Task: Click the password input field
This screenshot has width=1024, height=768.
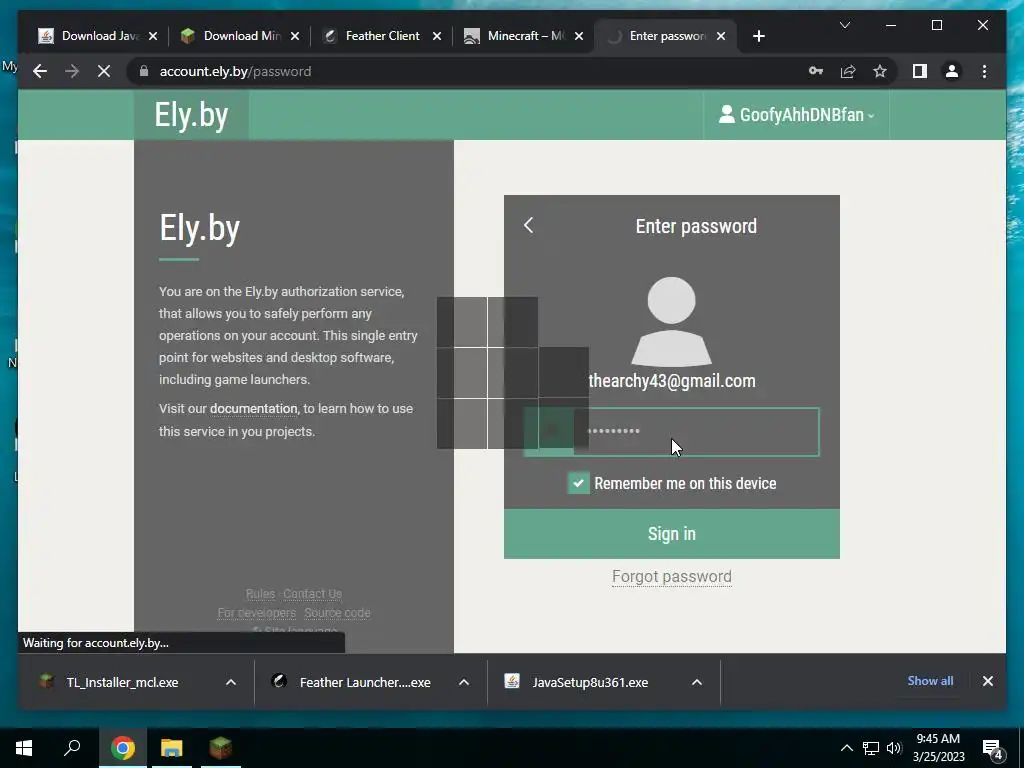Action: pos(671,432)
